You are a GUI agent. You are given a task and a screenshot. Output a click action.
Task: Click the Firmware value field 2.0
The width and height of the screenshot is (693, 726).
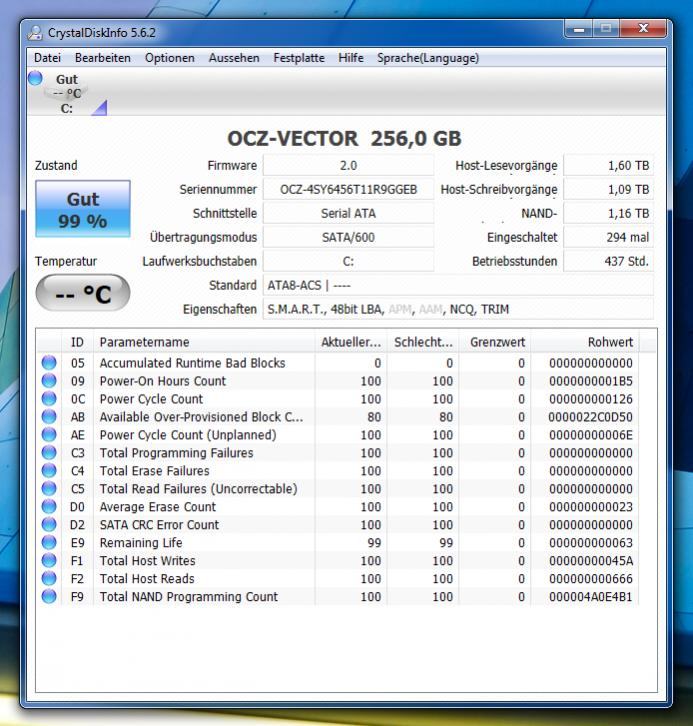(348, 165)
